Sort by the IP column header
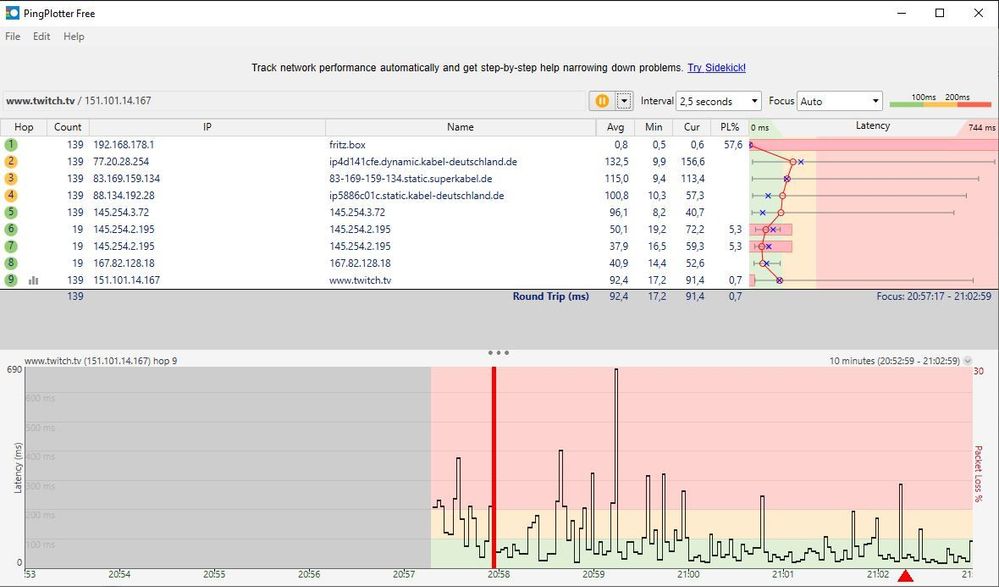This screenshot has width=999, height=587. click(x=207, y=127)
